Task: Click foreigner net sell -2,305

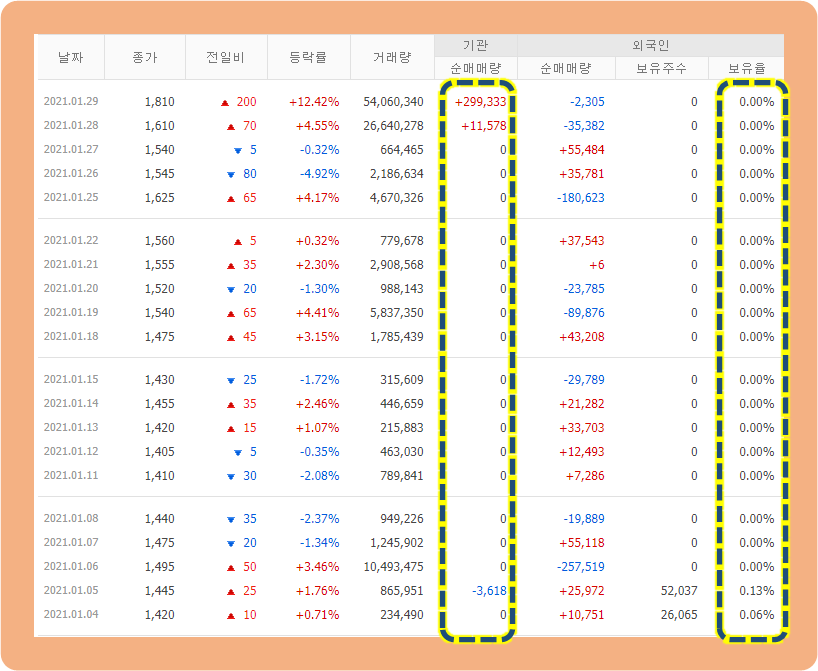Action: pyautogui.click(x=587, y=102)
